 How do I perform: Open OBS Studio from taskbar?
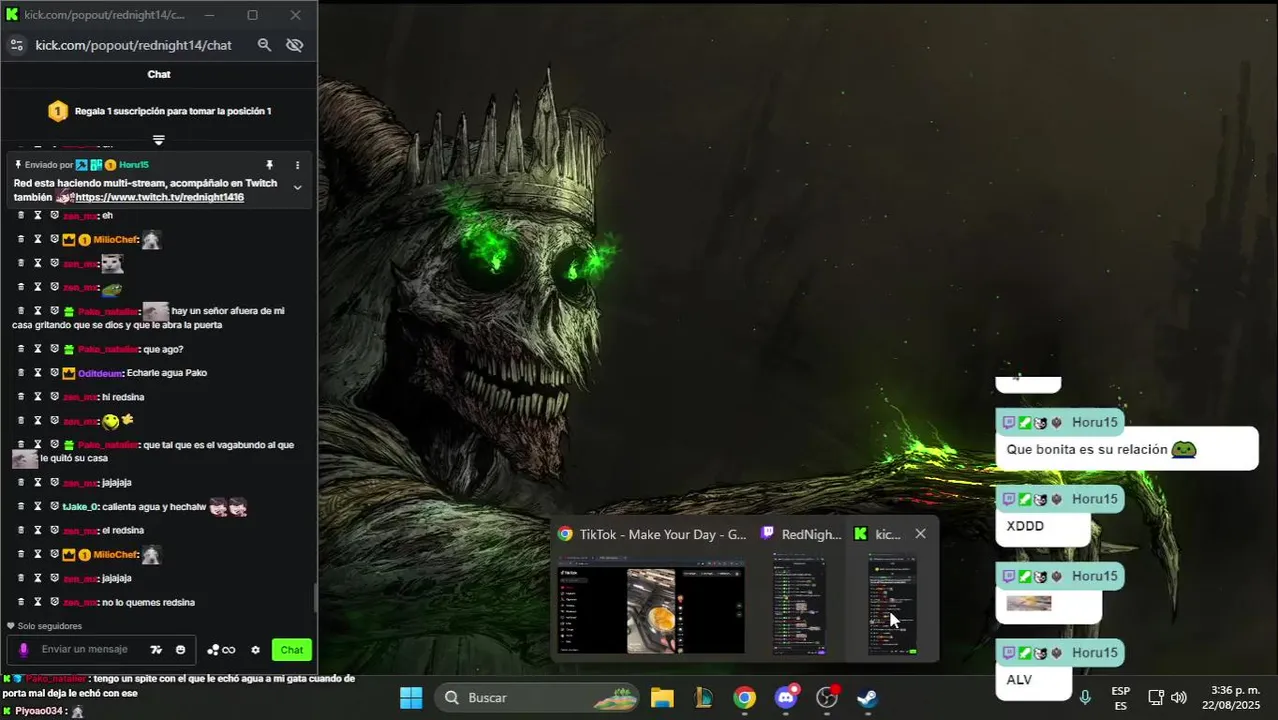827,697
